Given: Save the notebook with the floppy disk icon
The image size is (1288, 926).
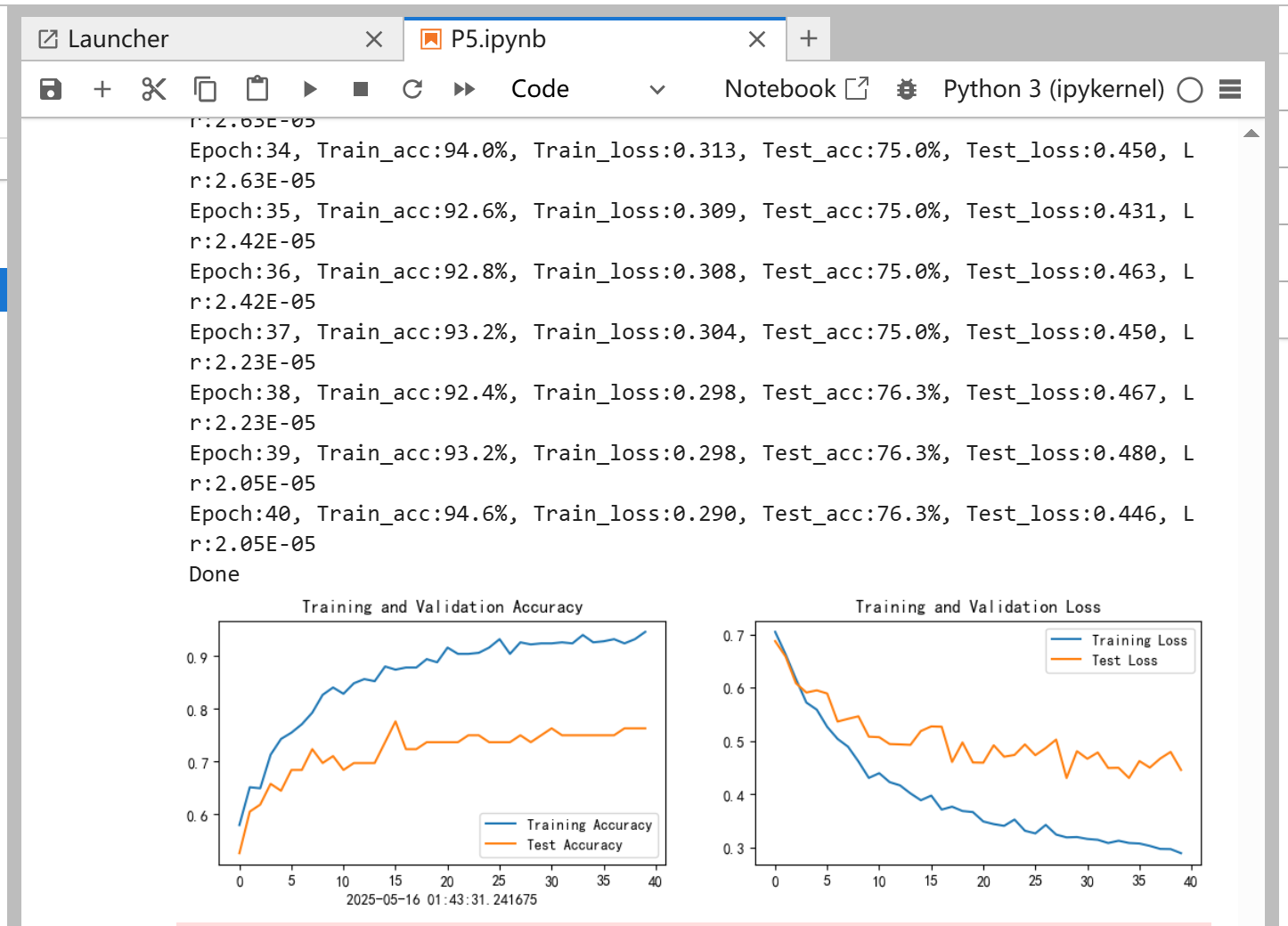Looking at the screenshot, I should pyautogui.click(x=51, y=89).
